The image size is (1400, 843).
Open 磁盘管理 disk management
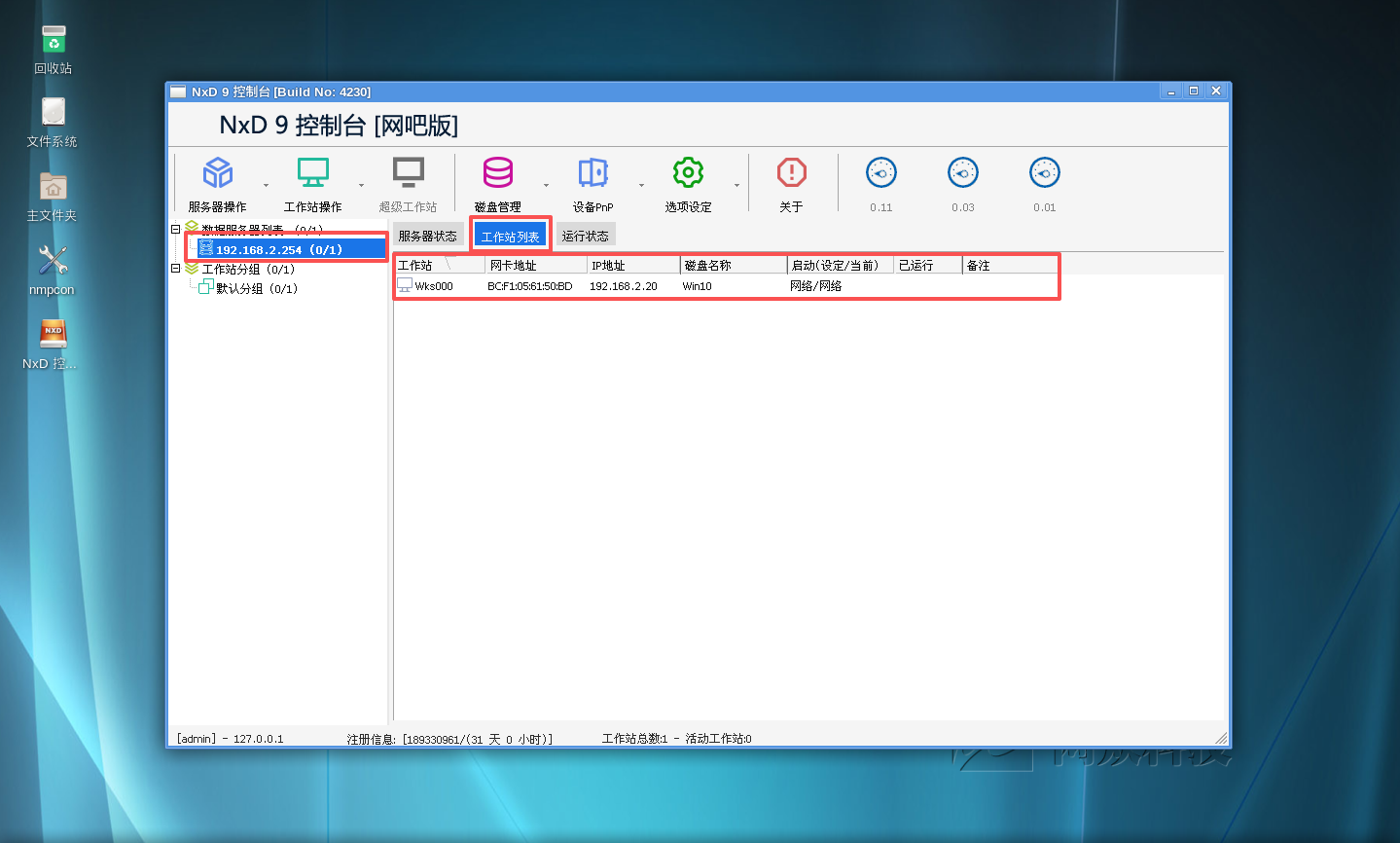pyautogui.click(x=498, y=173)
